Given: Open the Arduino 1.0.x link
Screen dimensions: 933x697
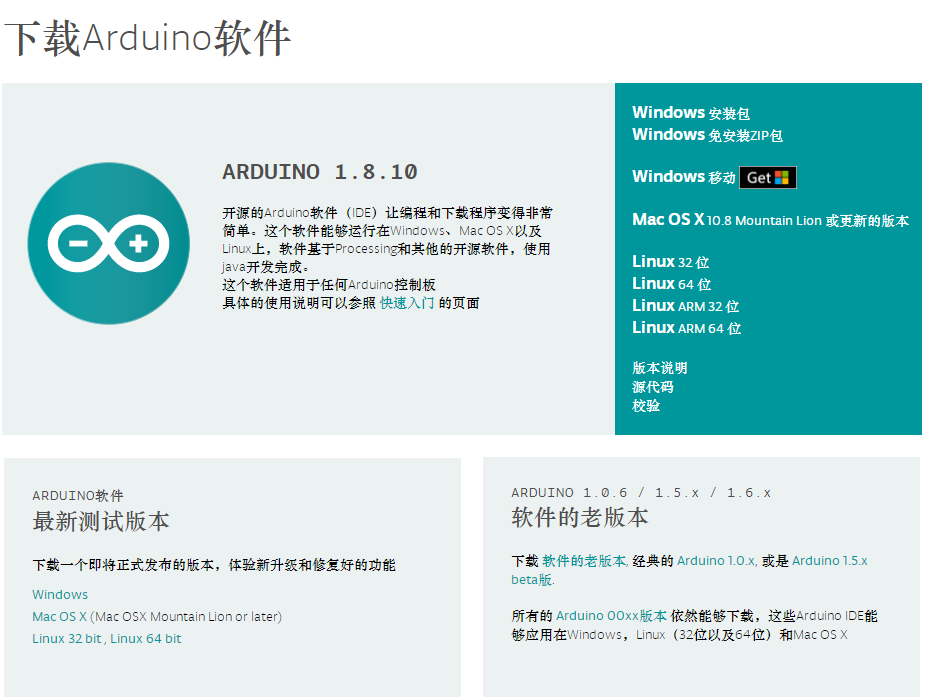Looking at the screenshot, I should [x=716, y=561].
